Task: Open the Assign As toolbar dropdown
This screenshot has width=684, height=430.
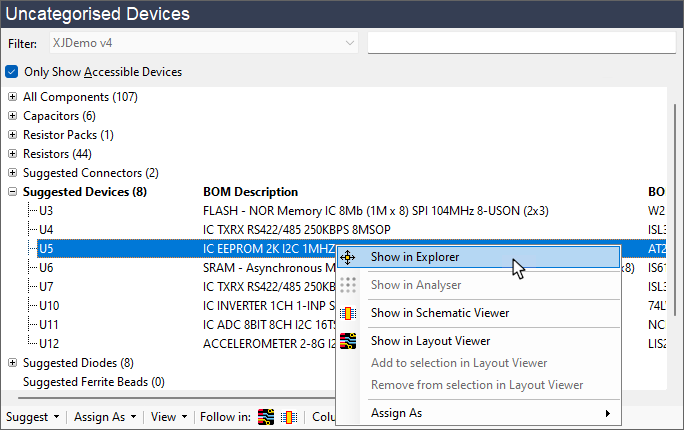Action: [x=105, y=417]
